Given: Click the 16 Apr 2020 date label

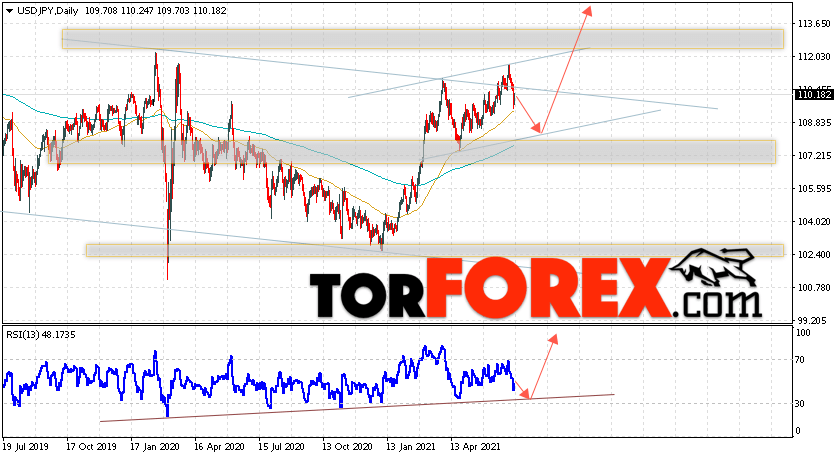Looking at the screenshot, I should coord(219,447).
